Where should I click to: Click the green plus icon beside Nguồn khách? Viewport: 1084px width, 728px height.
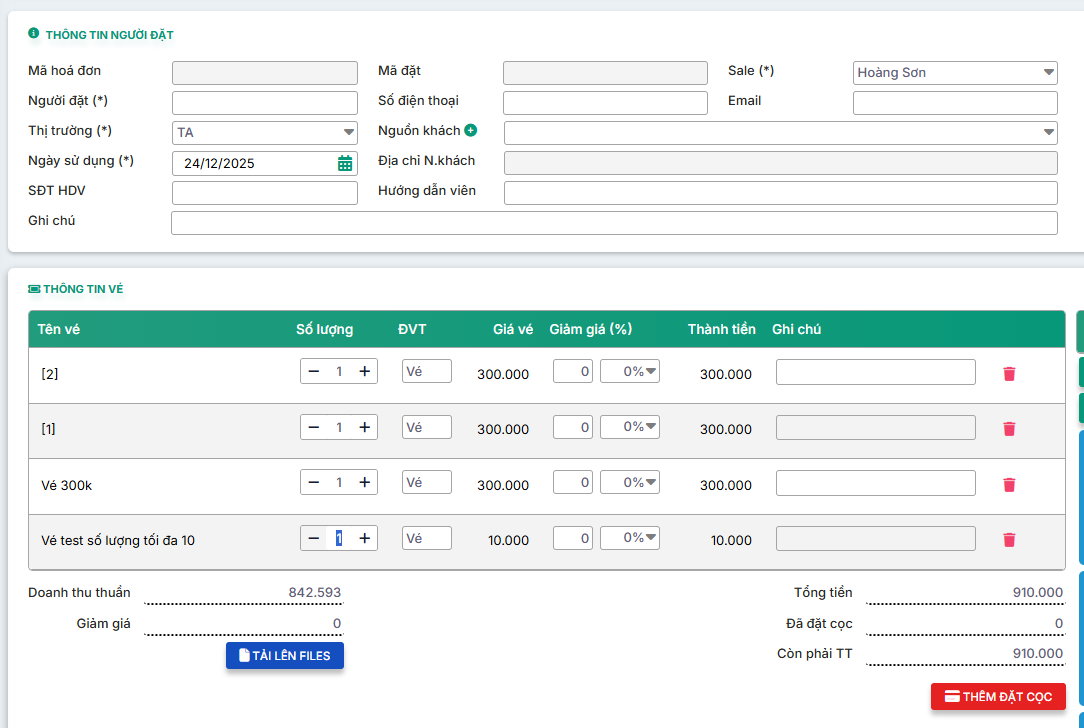[x=470, y=131]
